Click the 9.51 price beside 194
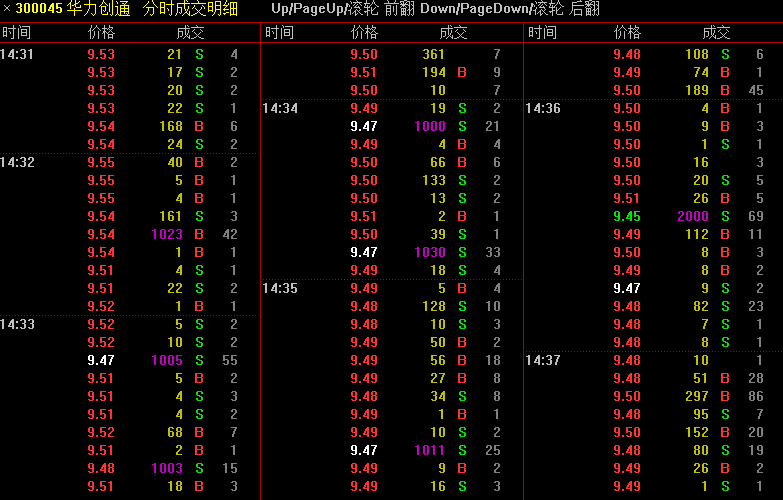 (364, 72)
